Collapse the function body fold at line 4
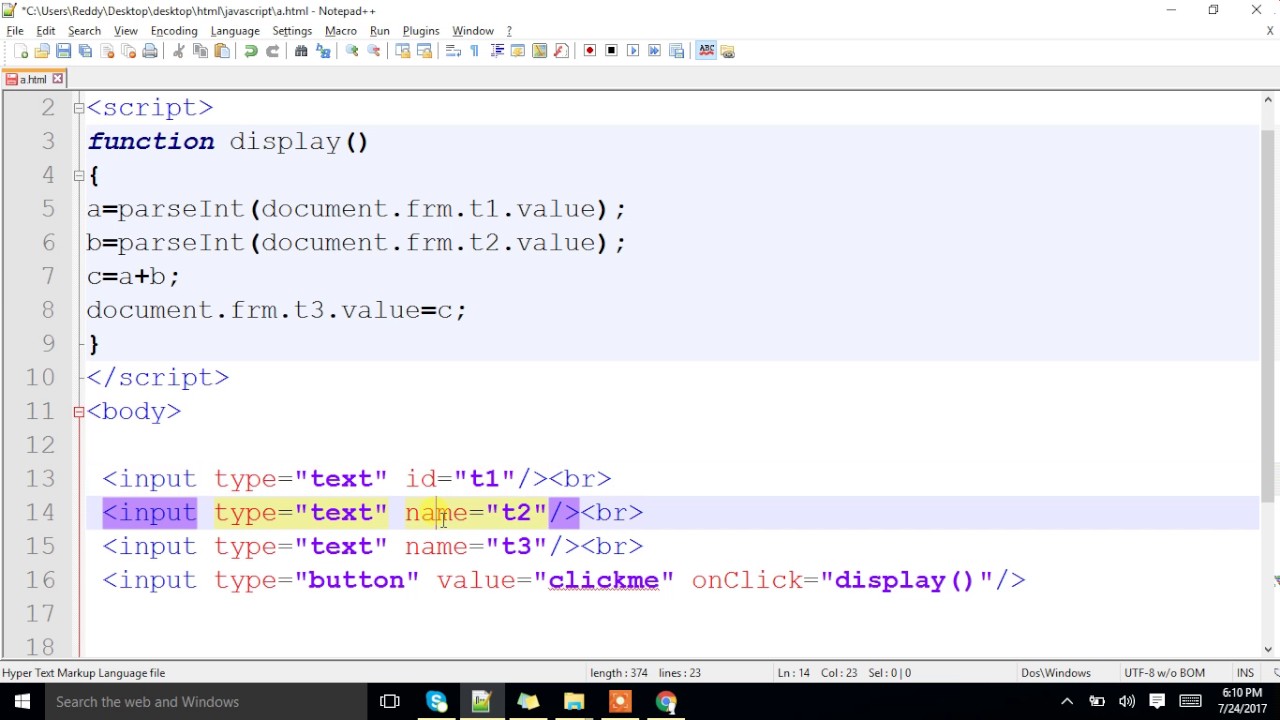The height and width of the screenshot is (720, 1280). (x=79, y=175)
